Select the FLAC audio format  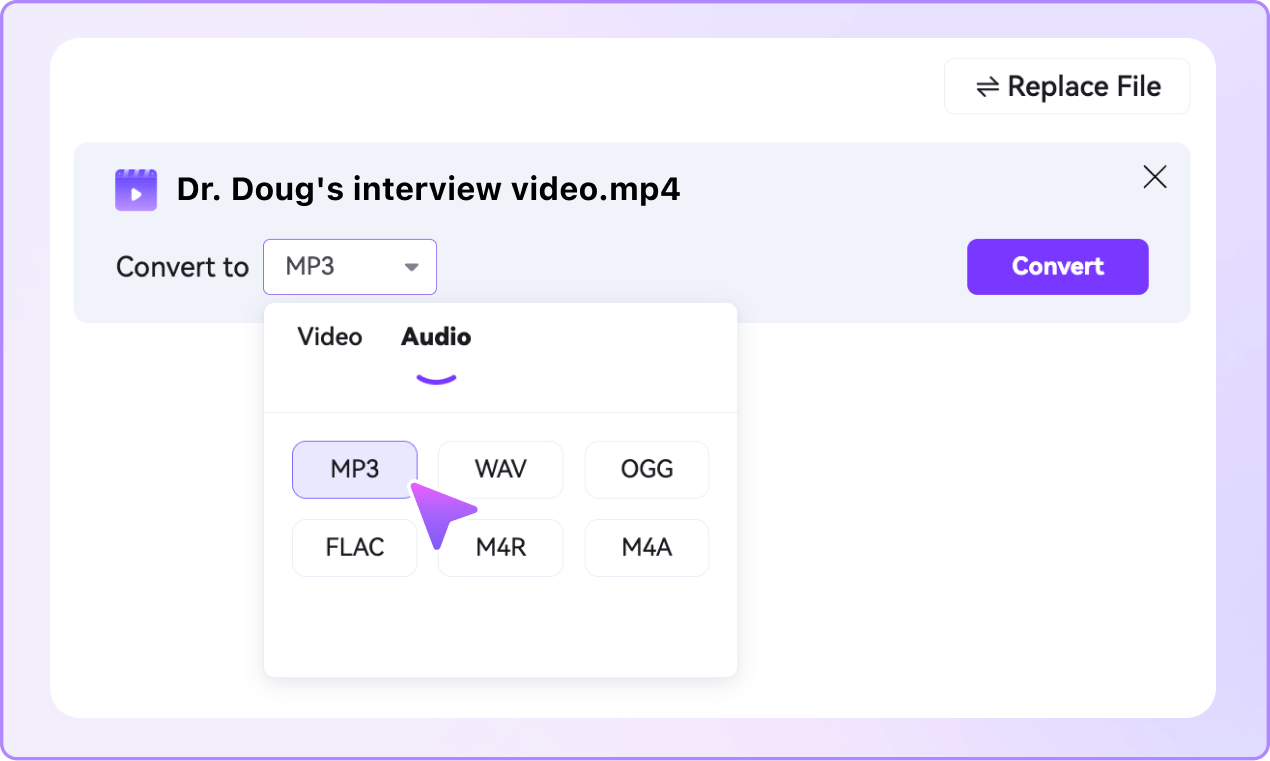354,547
